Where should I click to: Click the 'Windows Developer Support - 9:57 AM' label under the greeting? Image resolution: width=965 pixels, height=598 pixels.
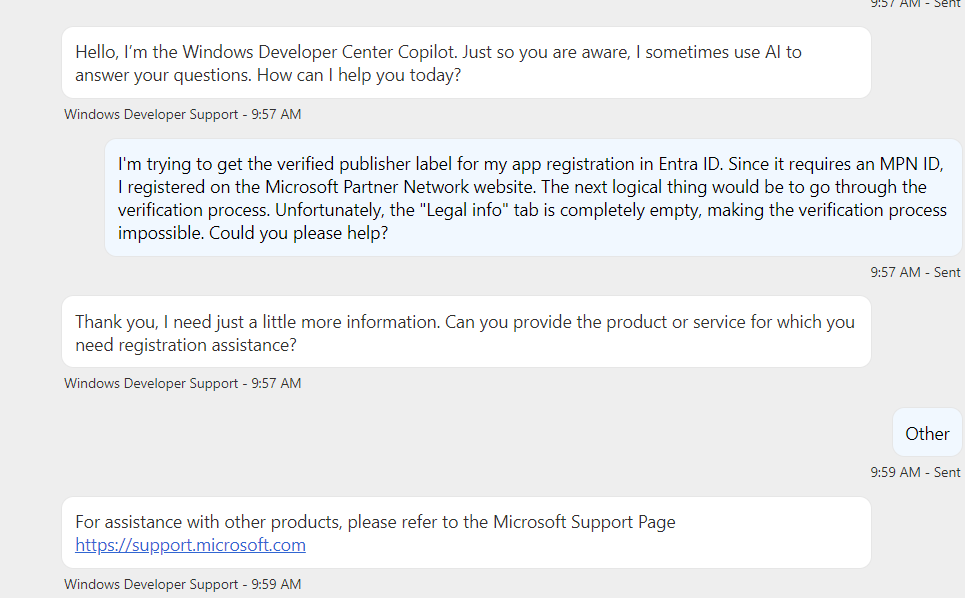click(x=183, y=114)
